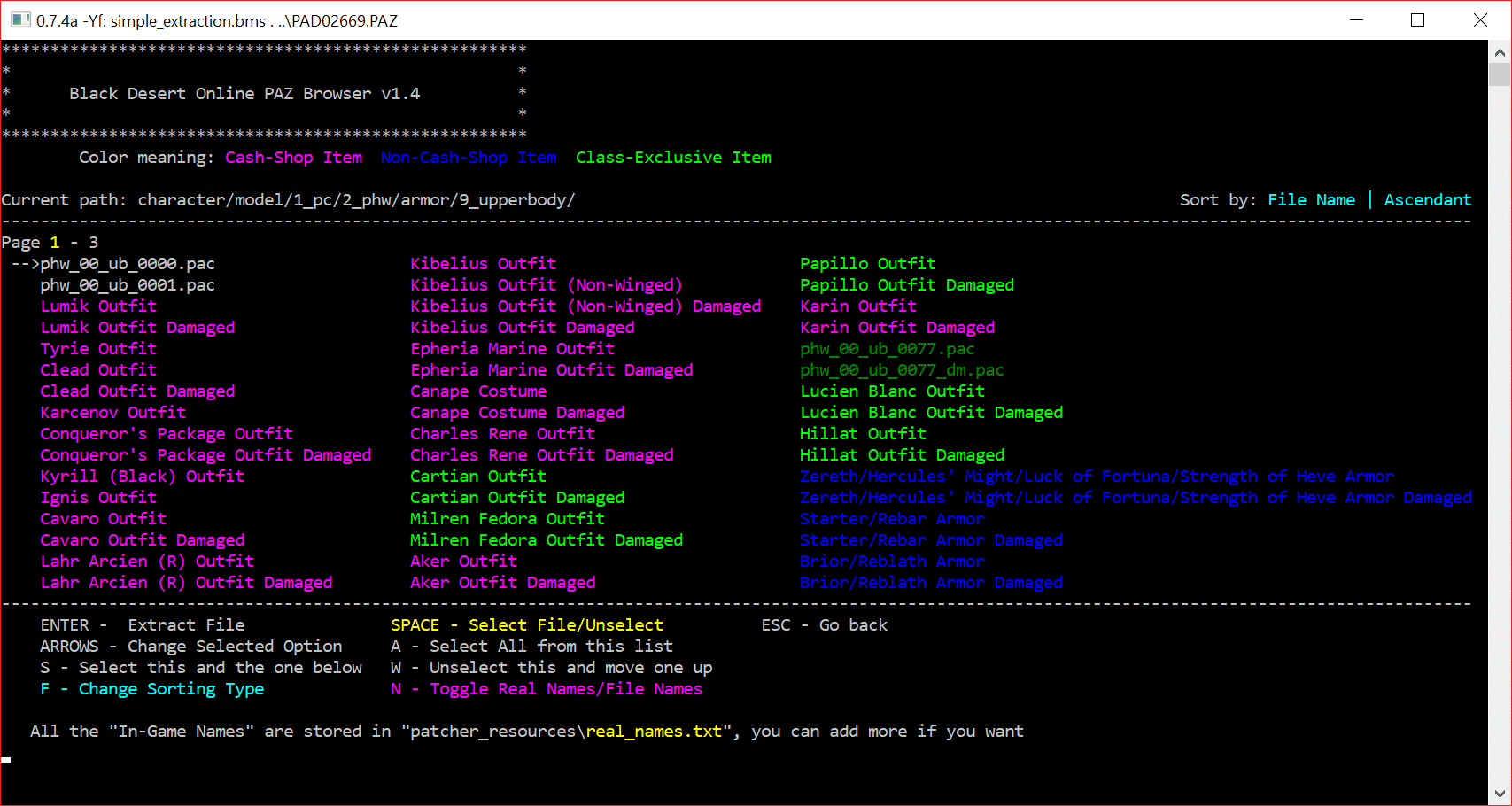
Task: Select Papillo Outfit from the list
Action: [867, 264]
